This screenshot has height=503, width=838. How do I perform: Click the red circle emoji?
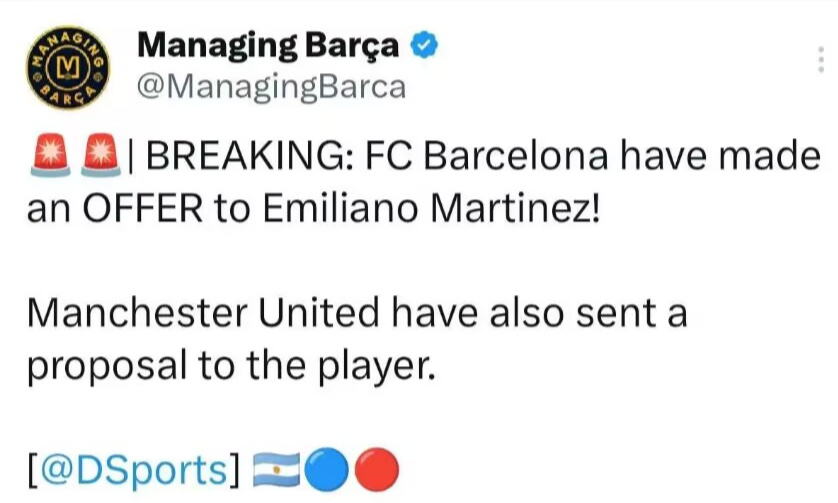[x=376, y=470]
